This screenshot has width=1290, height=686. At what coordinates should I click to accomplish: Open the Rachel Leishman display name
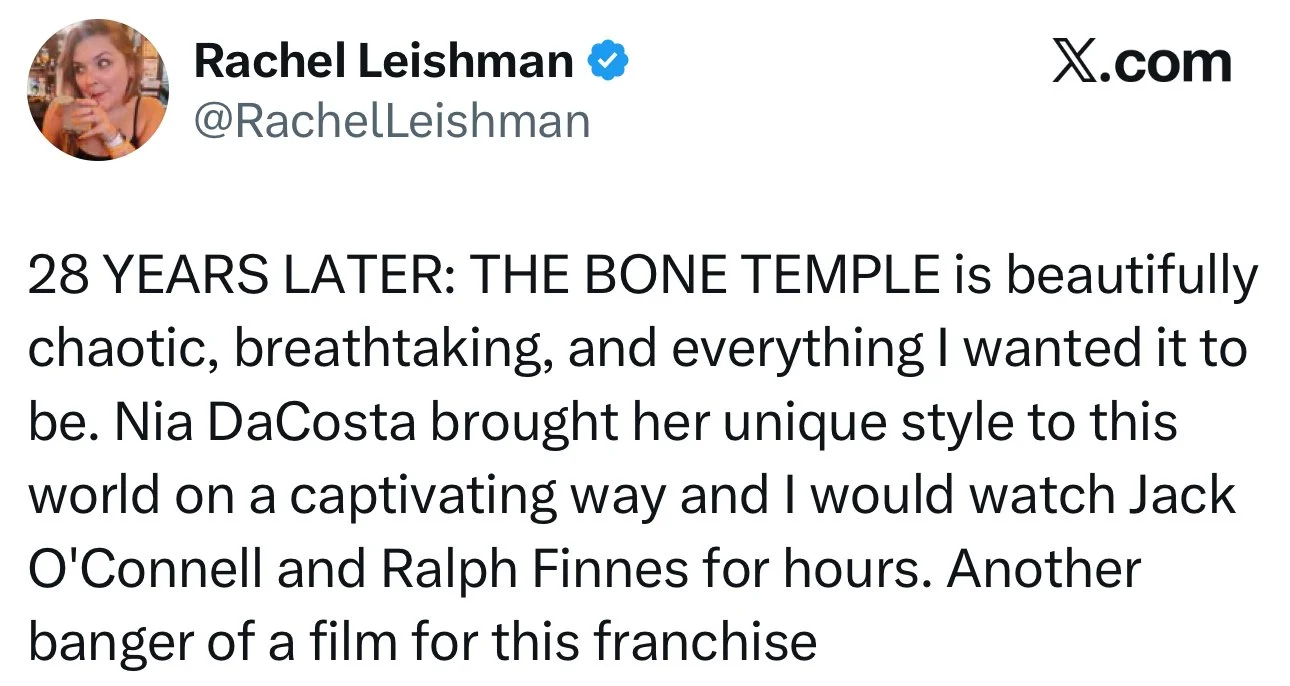[x=383, y=62]
